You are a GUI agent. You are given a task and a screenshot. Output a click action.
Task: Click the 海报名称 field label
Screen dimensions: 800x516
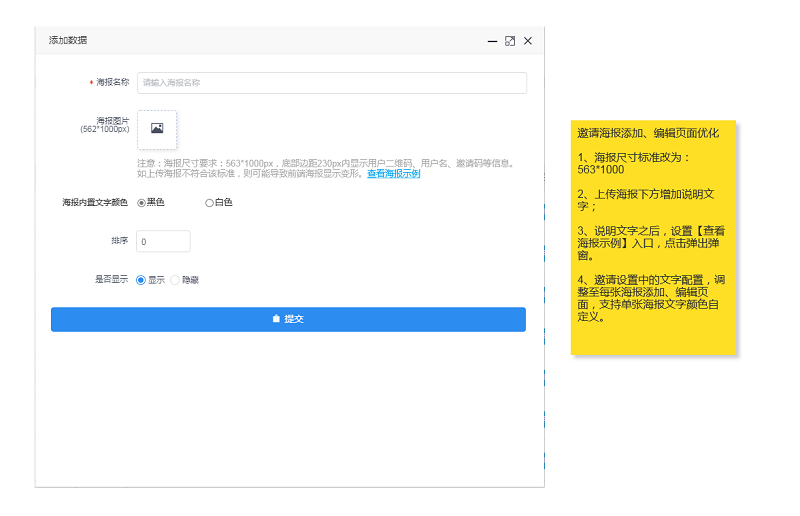(x=113, y=82)
